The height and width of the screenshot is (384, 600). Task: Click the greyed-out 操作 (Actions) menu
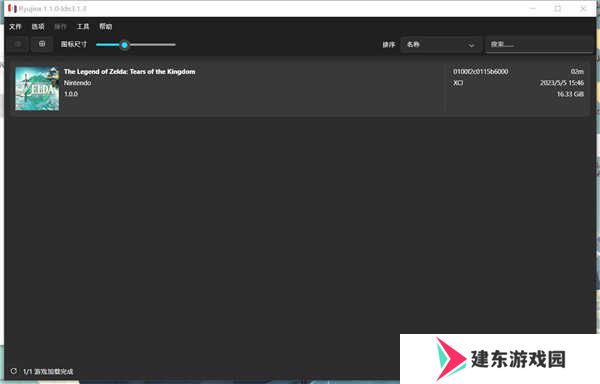pyautogui.click(x=60, y=26)
